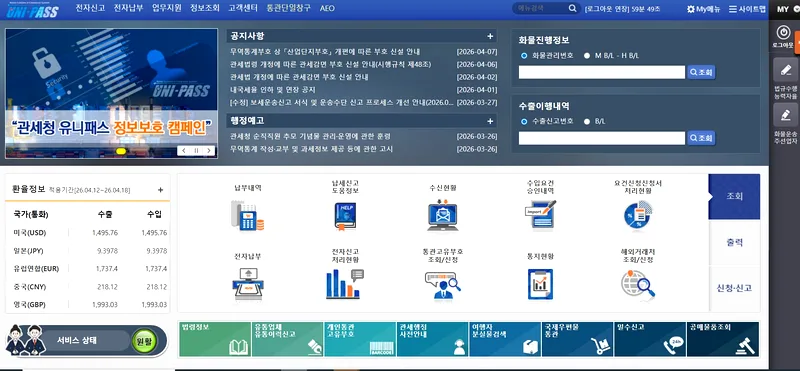Open the 법령정보 tile
800x371 pixels.
tap(215, 339)
